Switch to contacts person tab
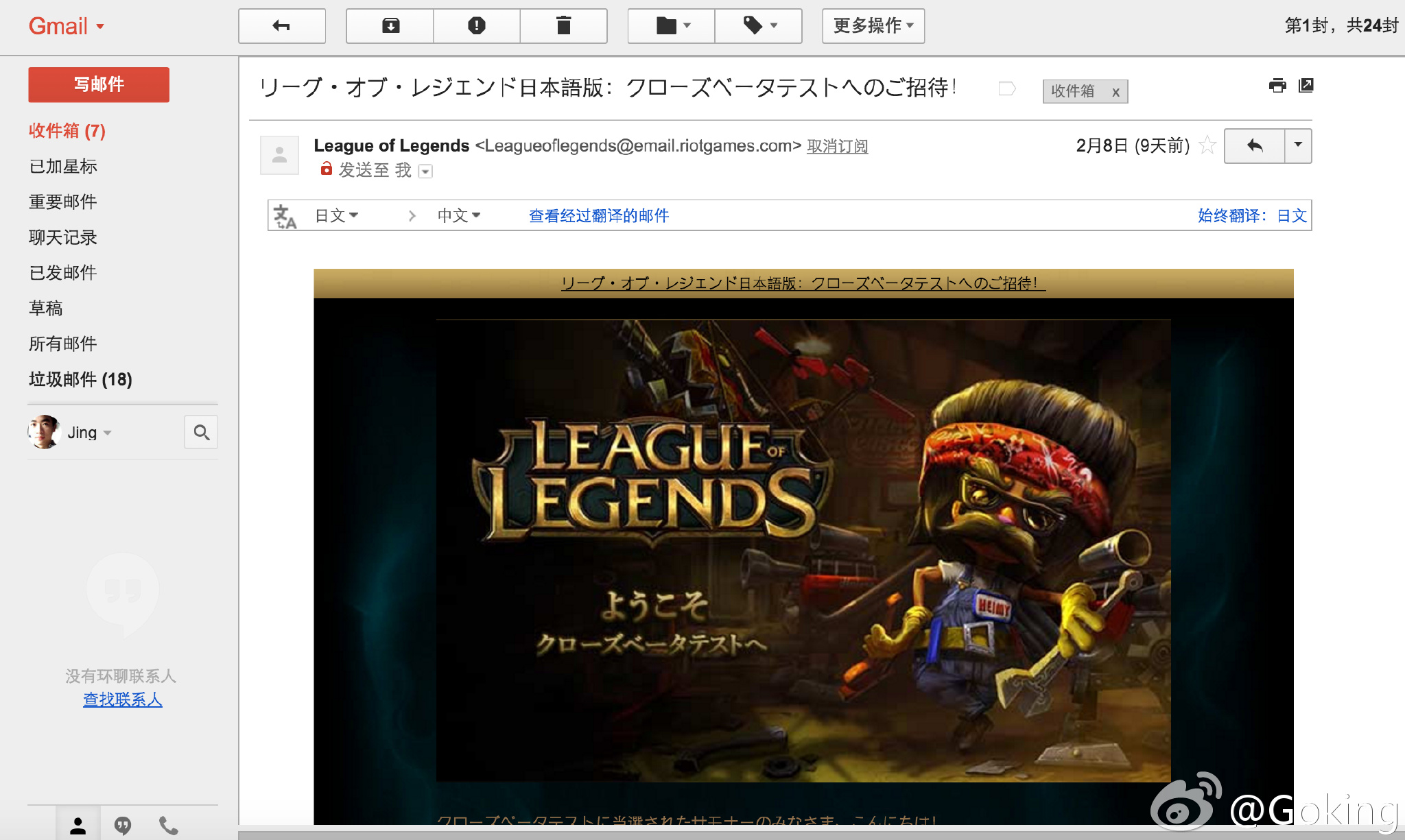This screenshot has height=840, width=1405. (x=78, y=826)
